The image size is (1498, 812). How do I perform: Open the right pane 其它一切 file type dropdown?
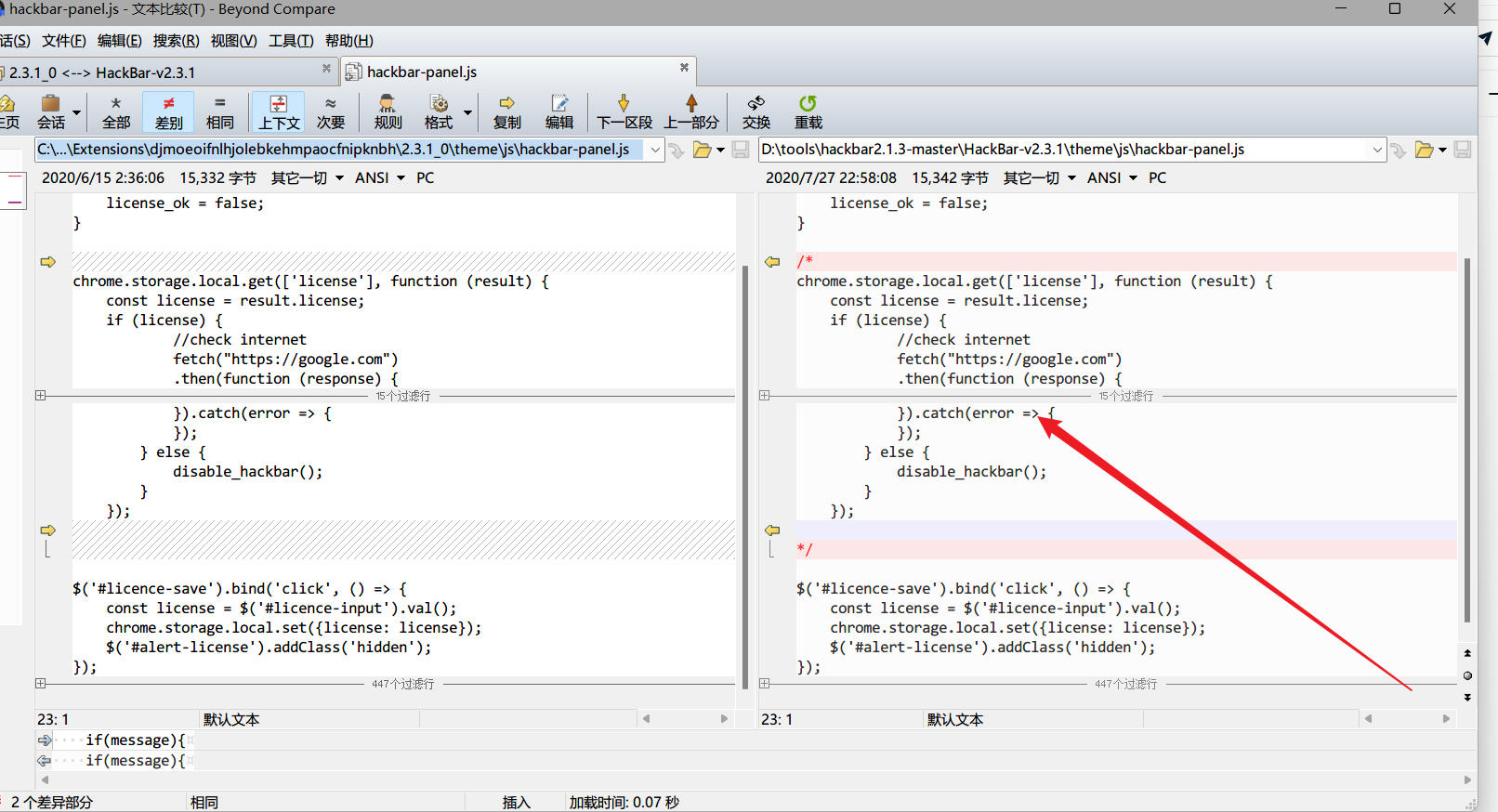tap(1040, 177)
